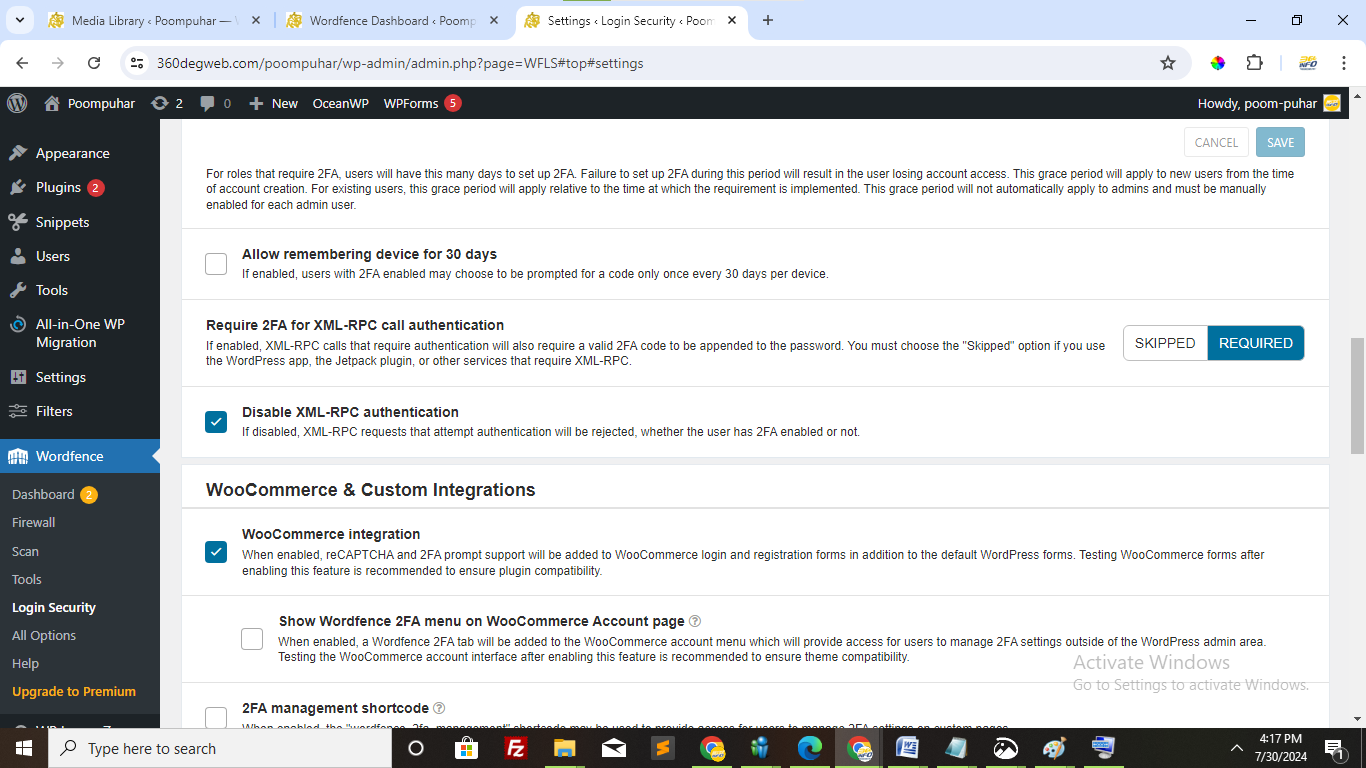1366x768 pixels.
Task: Open a new browser tab
Action: pos(768,20)
